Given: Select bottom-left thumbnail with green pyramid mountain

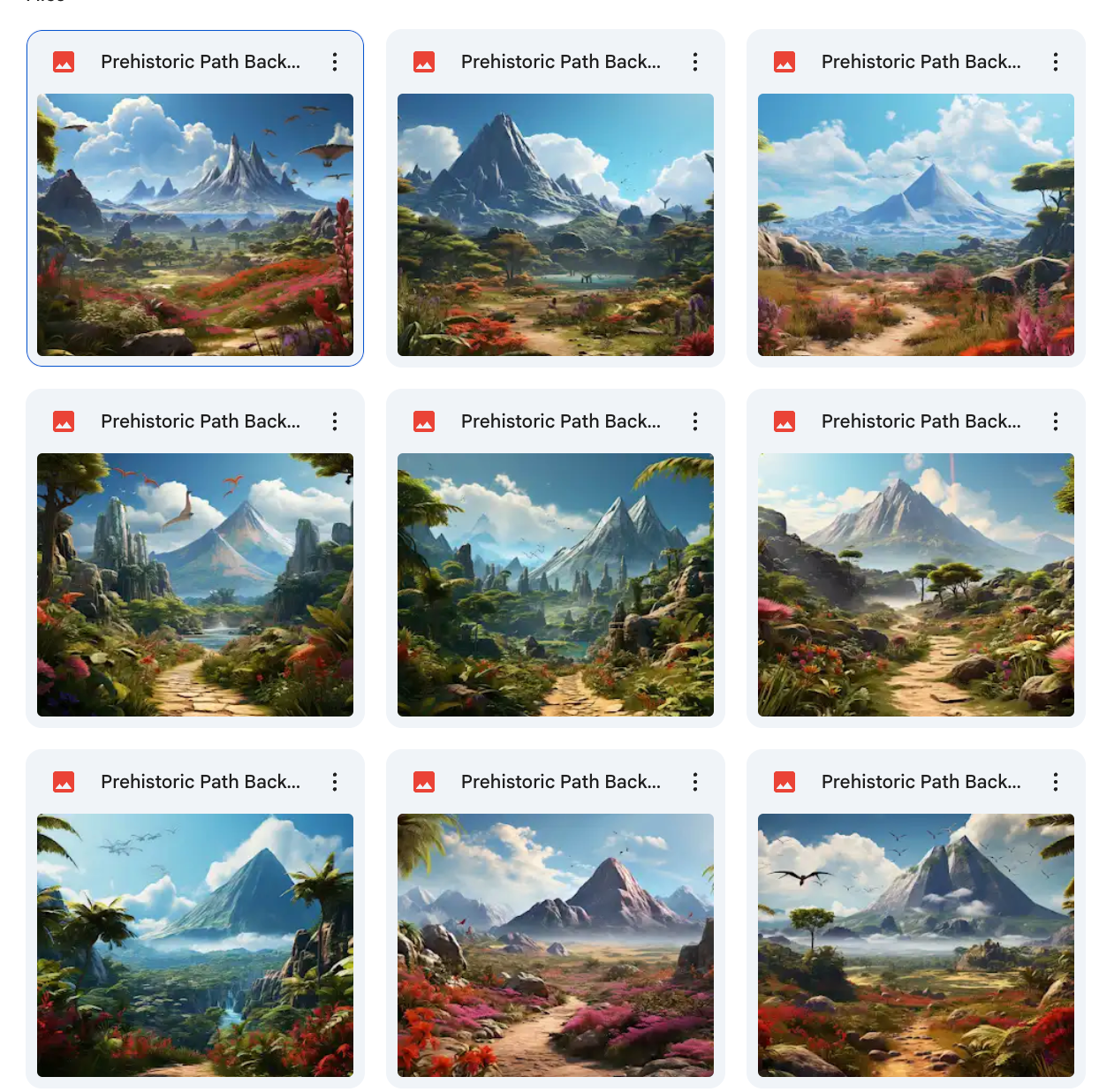Looking at the screenshot, I should 195,945.
